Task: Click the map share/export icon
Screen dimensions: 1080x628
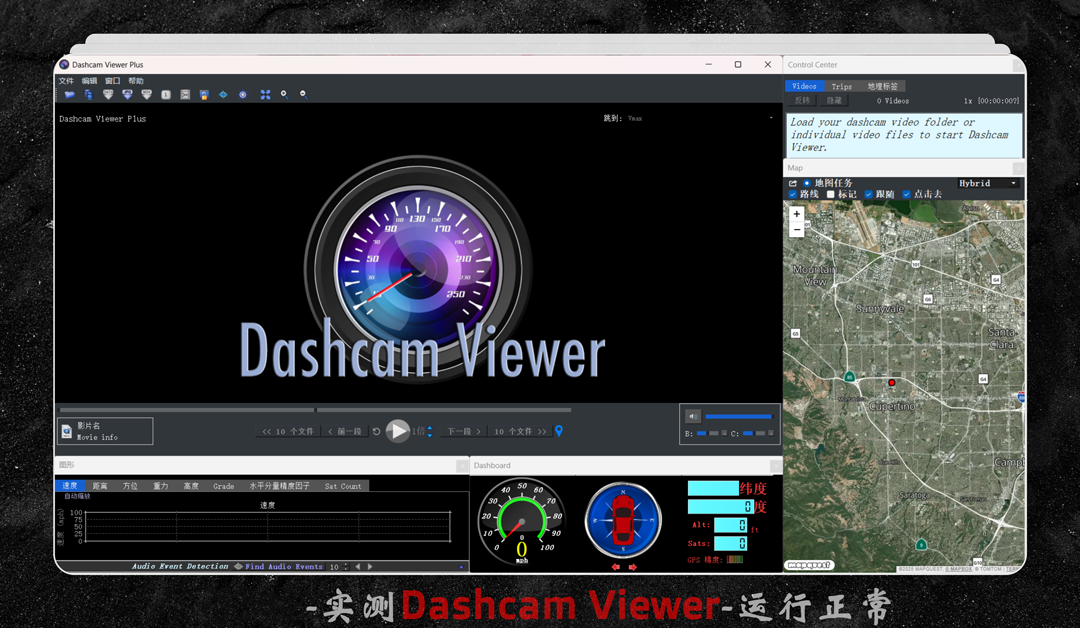Action: pyautogui.click(x=793, y=183)
